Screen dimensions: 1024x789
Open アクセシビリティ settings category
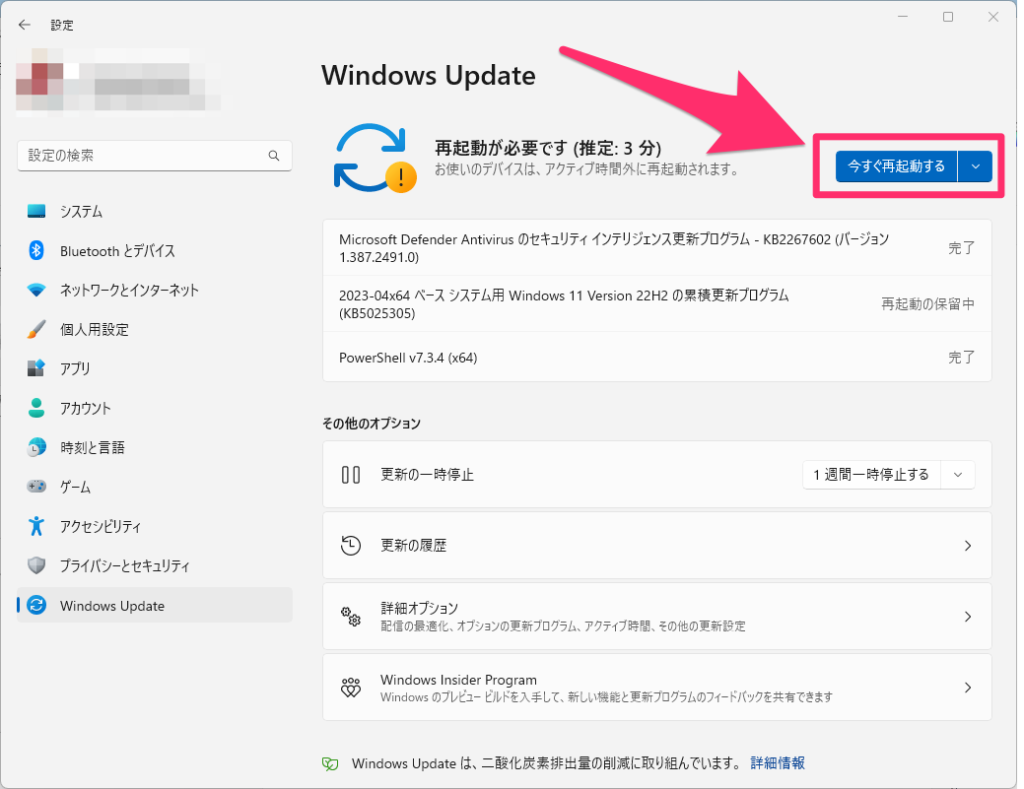155,526
